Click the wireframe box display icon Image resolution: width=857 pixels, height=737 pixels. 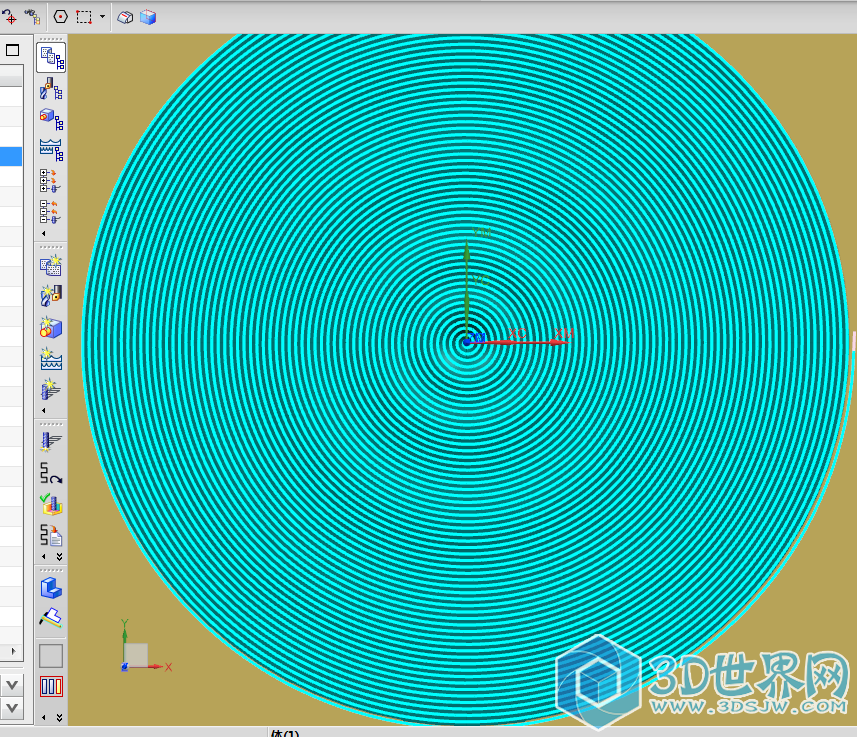[125, 17]
